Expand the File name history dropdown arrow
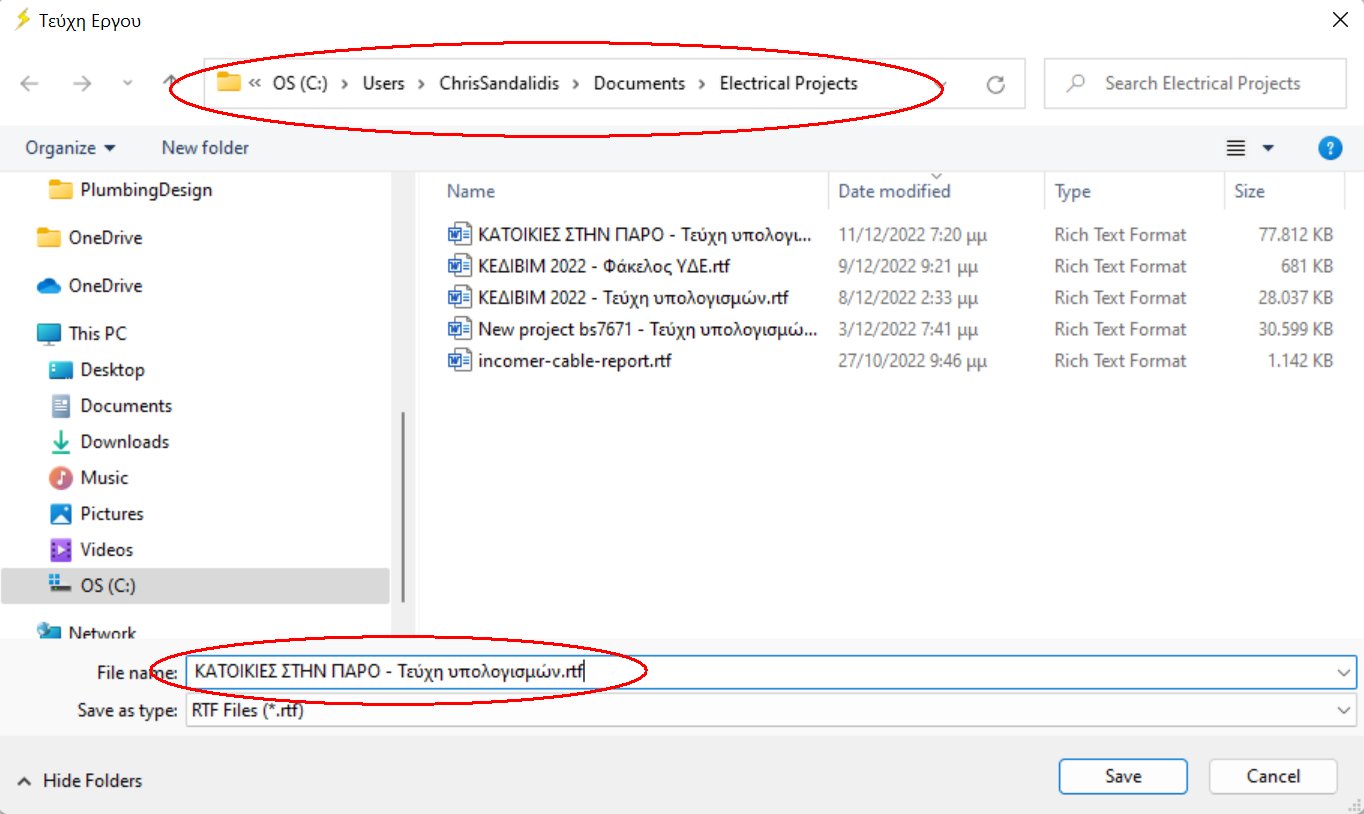This screenshot has width=1364, height=814. click(x=1343, y=673)
